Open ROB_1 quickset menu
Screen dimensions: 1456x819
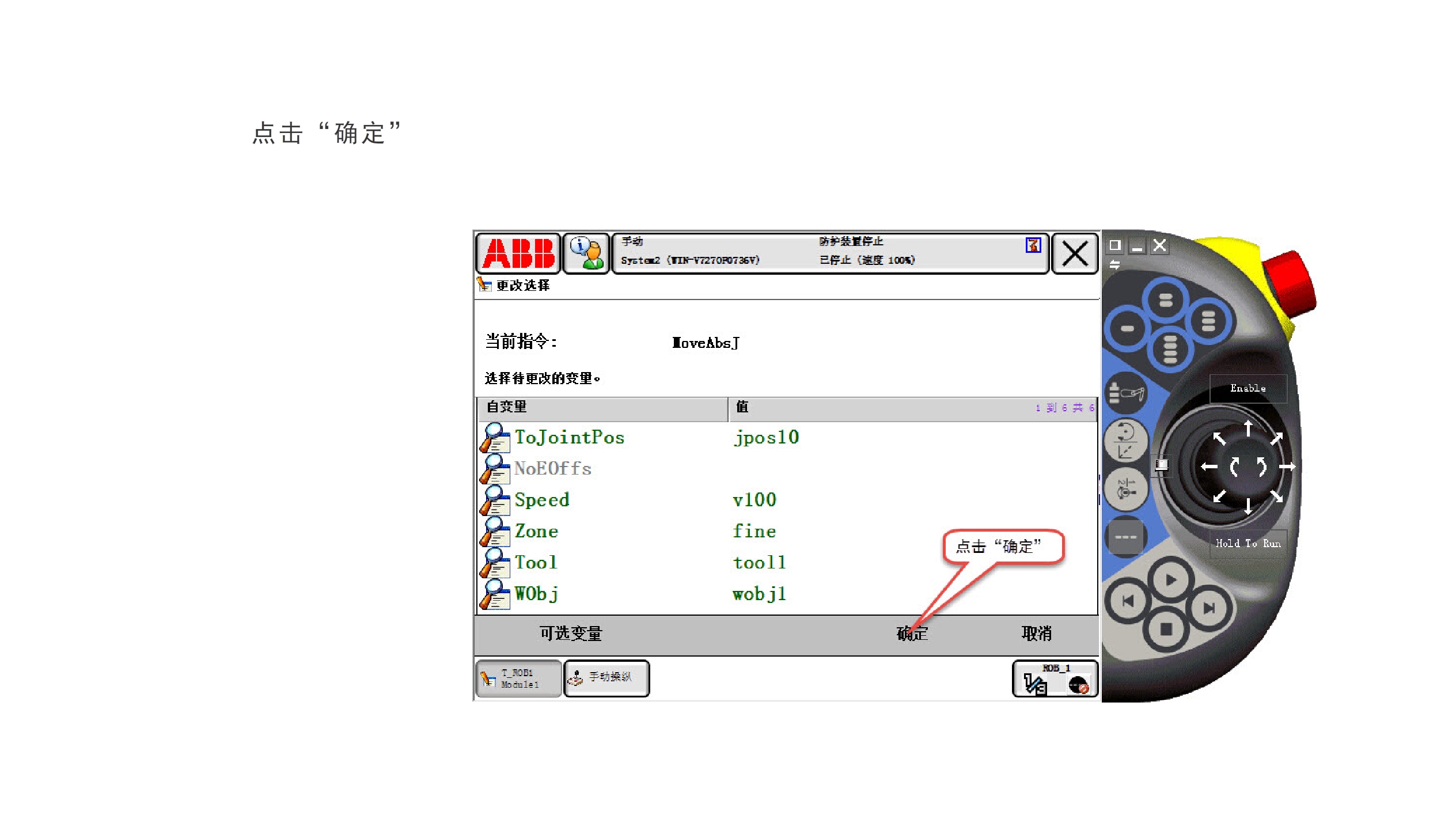1055,679
